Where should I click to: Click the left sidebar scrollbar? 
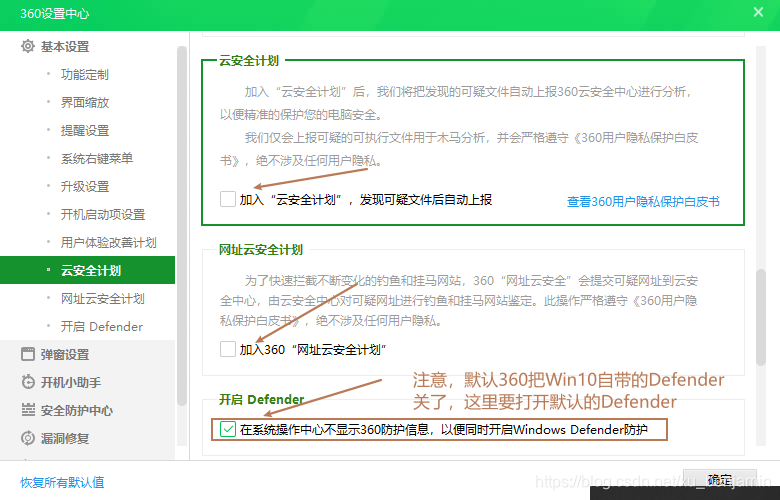(182, 226)
